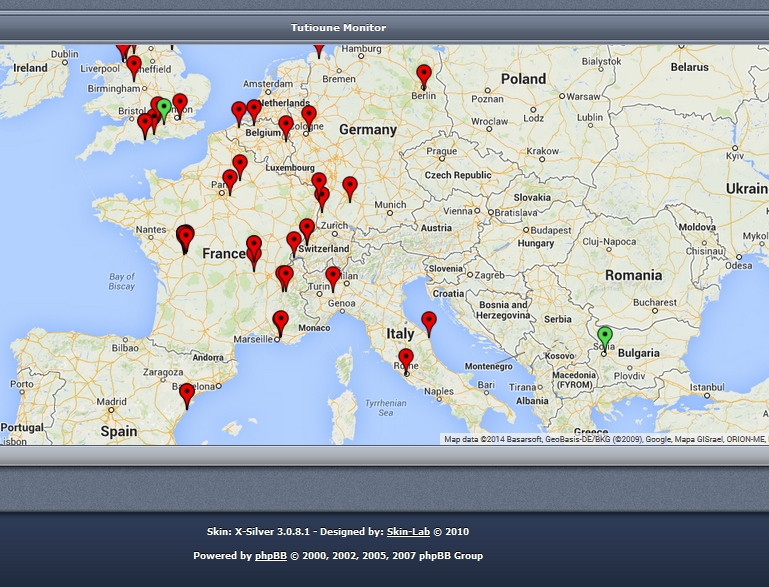Click the red marker near Berlin
Image resolution: width=769 pixels, height=587 pixels.
(424, 75)
